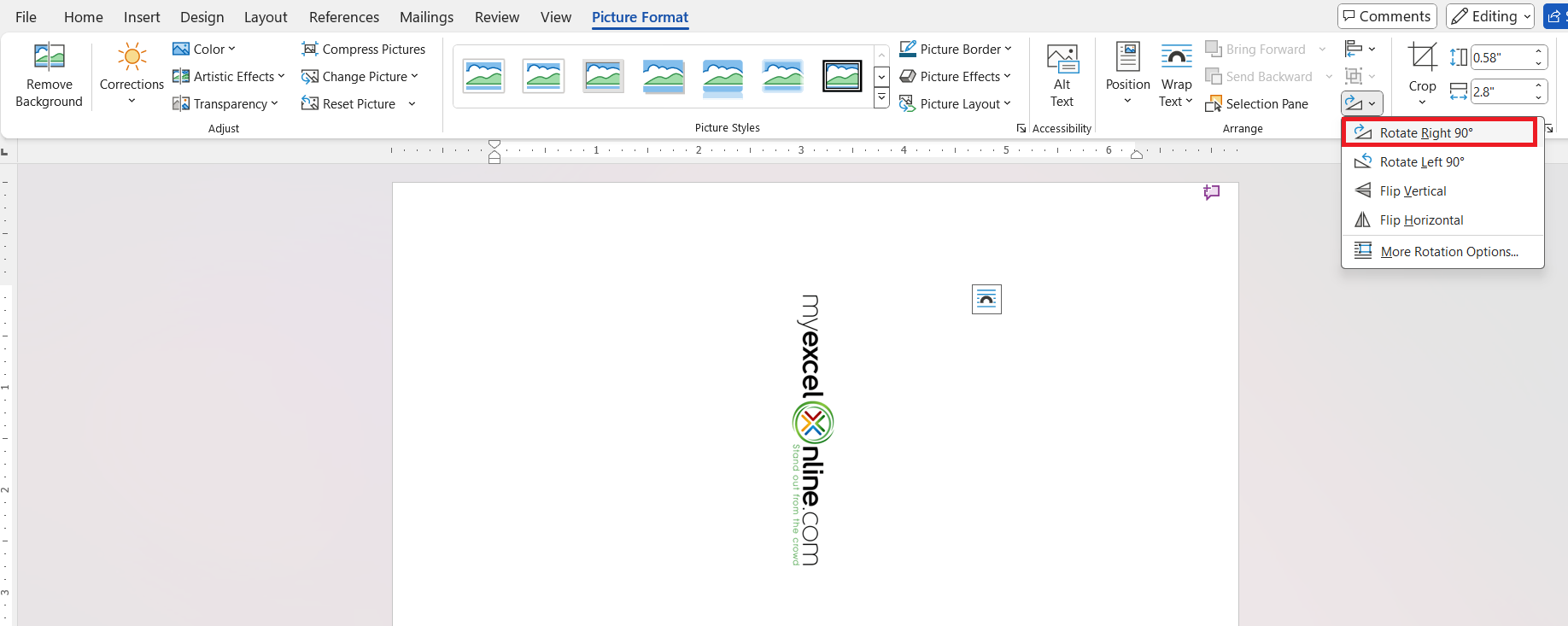This screenshot has width=1568, height=626.
Task: Open Transparency options
Action: click(x=225, y=103)
